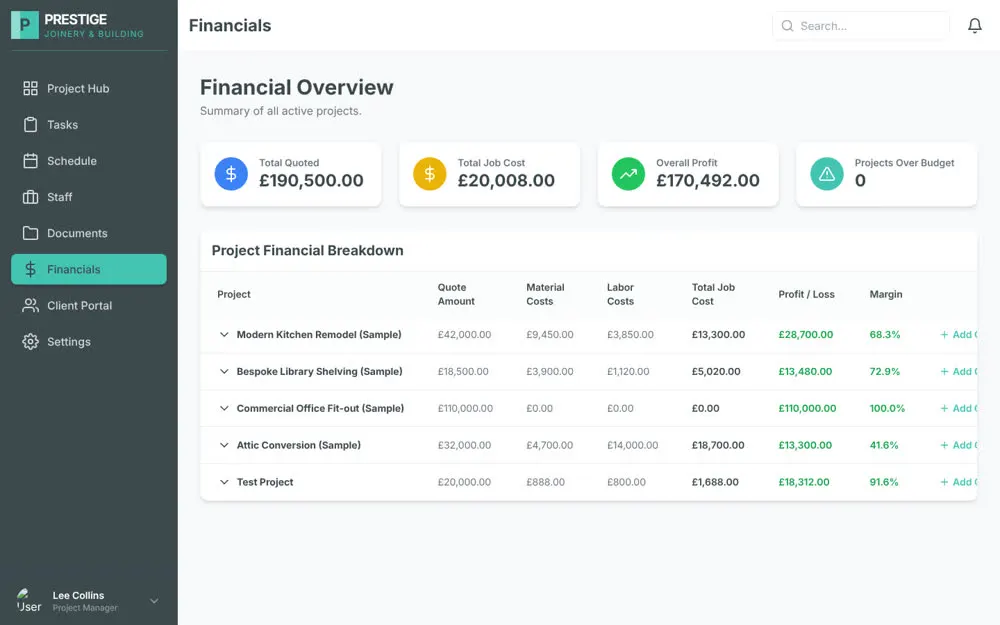Go to Settings in the sidebar
This screenshot has width=1000, height=625.
click(89, 342)
